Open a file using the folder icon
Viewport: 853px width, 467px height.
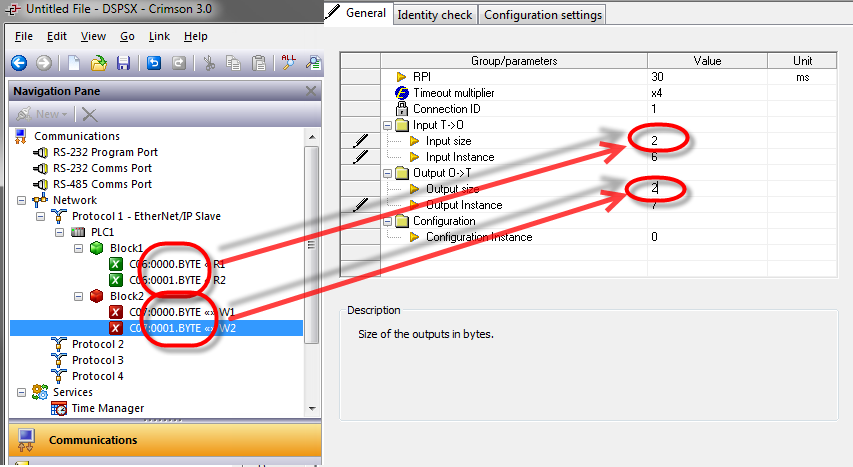pos(98,63)
